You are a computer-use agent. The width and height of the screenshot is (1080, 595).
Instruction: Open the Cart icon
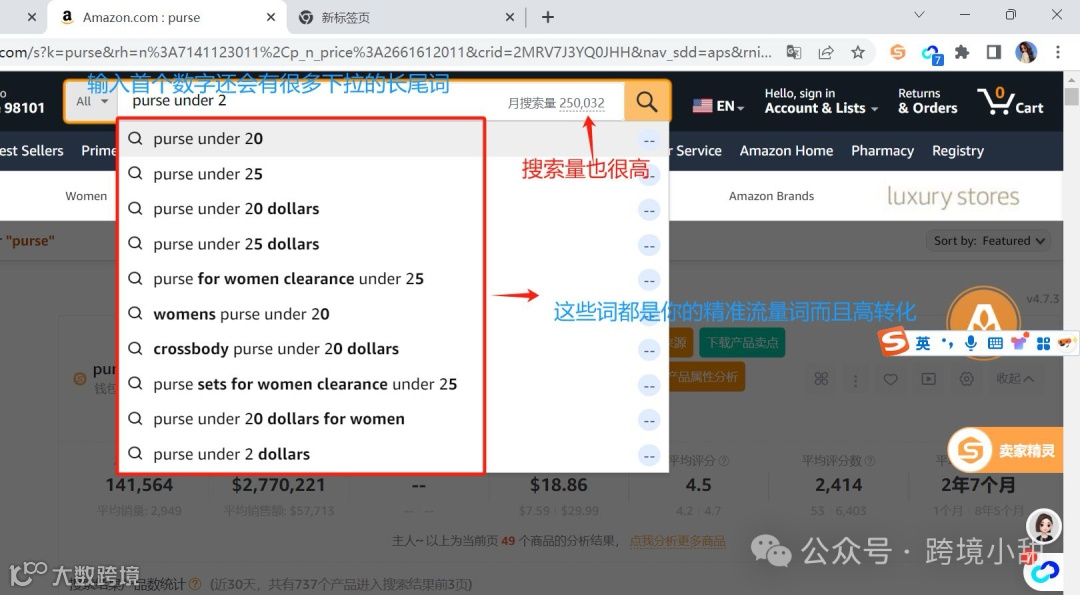tap(1010, 102)
